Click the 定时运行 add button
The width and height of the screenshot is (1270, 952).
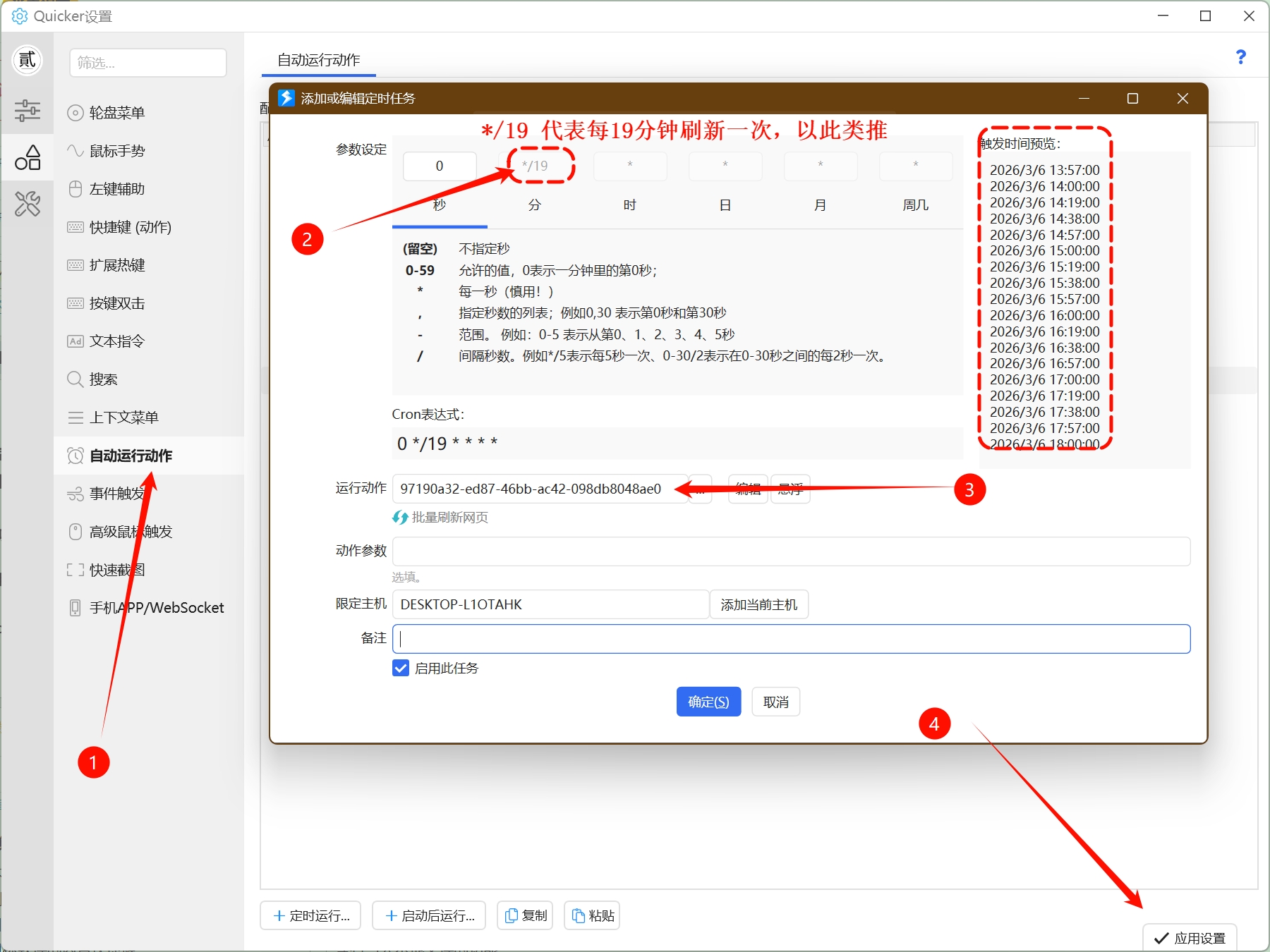pos(310,915)
